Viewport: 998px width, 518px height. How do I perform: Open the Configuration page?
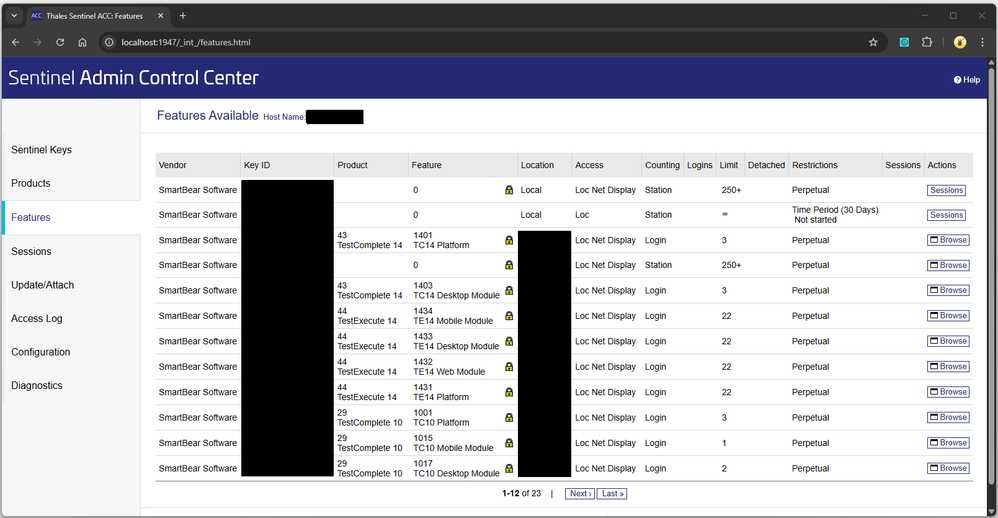point(40,352)
